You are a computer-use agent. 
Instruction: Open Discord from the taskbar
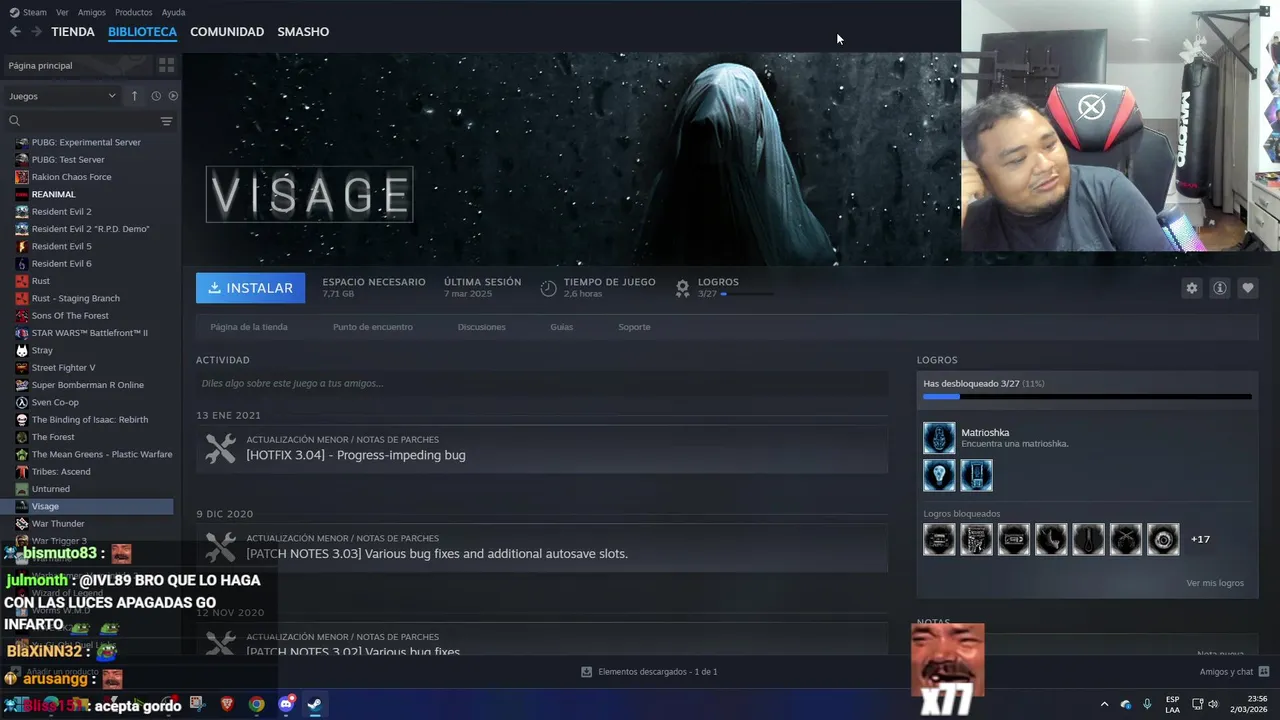285,704
